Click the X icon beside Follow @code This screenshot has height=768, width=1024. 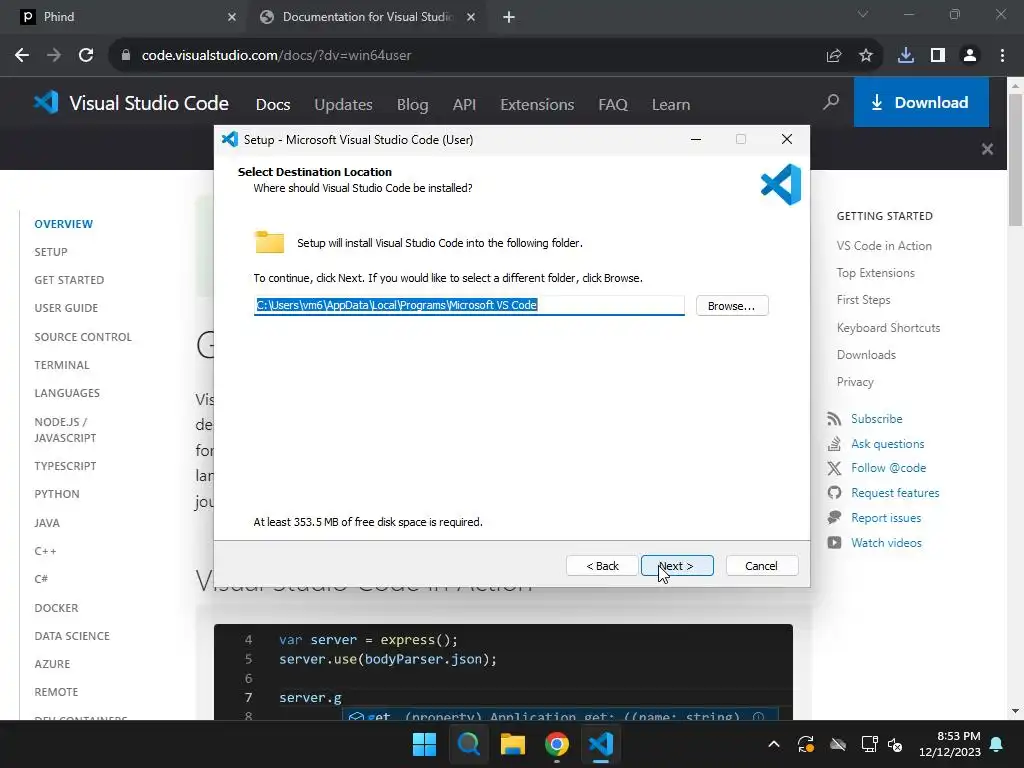click(x=834, y=468)
